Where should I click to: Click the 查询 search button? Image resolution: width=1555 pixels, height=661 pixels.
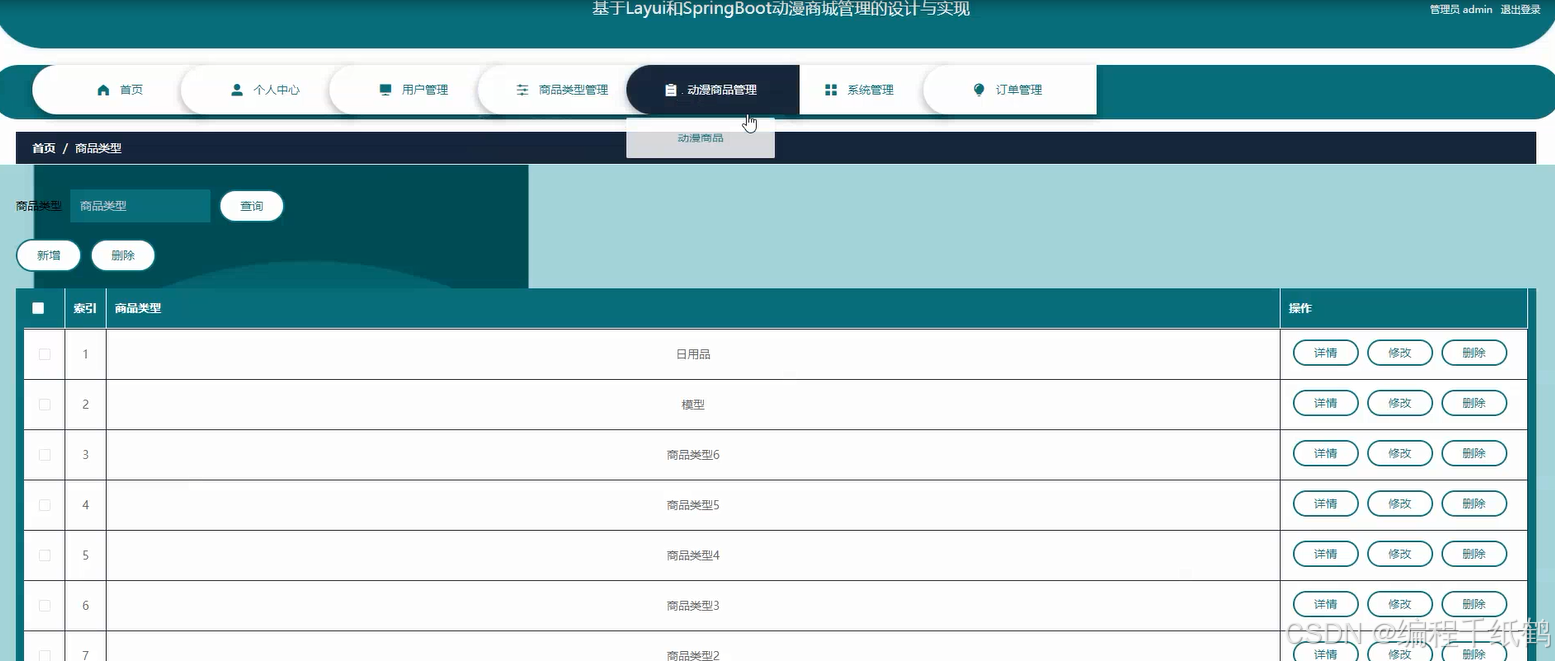(252, 206)
